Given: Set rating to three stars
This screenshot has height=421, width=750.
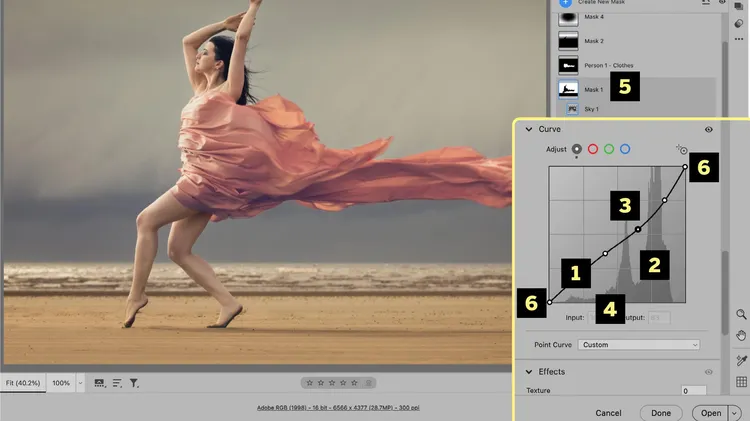Looking at the screenshot, I should (x=332, y=383).
